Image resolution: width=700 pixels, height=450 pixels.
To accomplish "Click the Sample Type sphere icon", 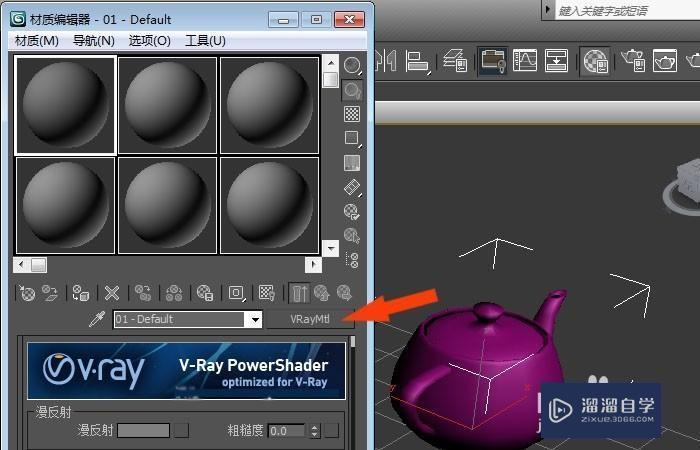I will [352, 66].
